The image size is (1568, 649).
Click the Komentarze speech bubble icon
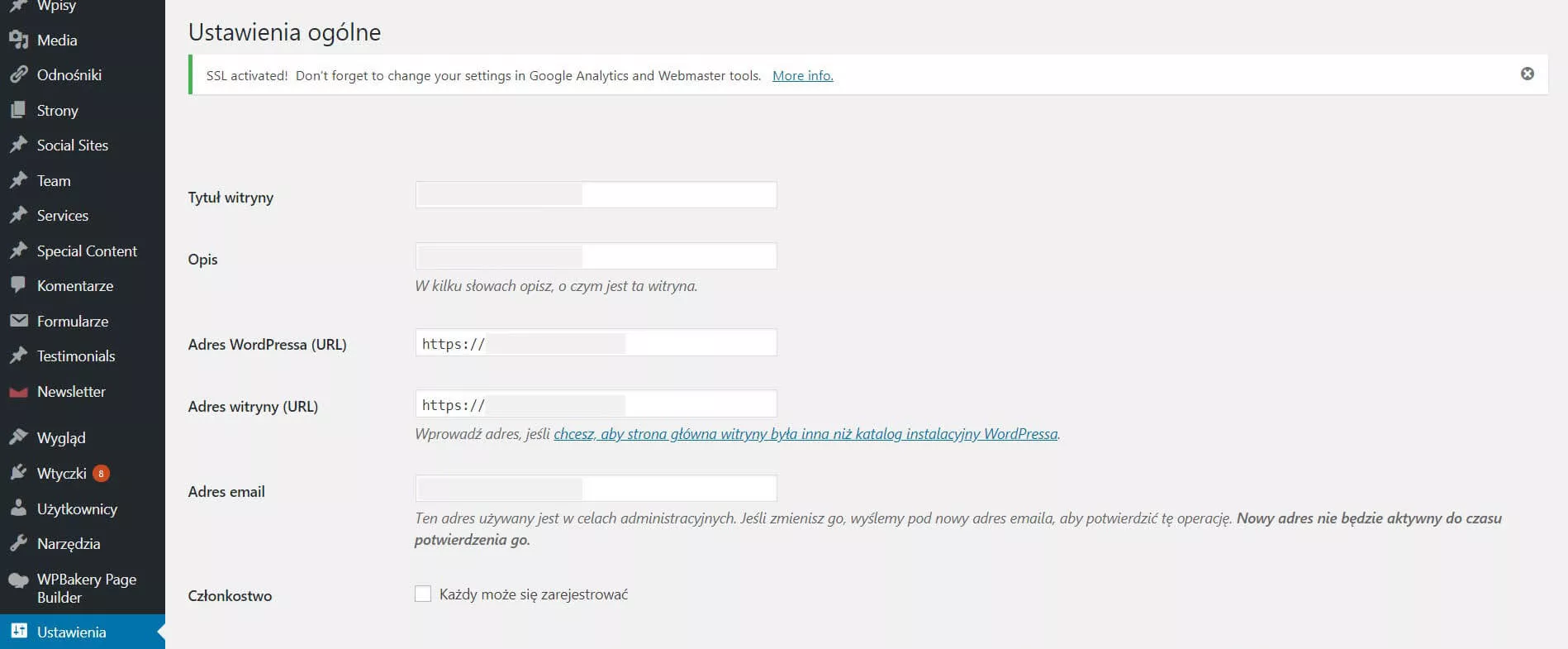tap(18, 285)
